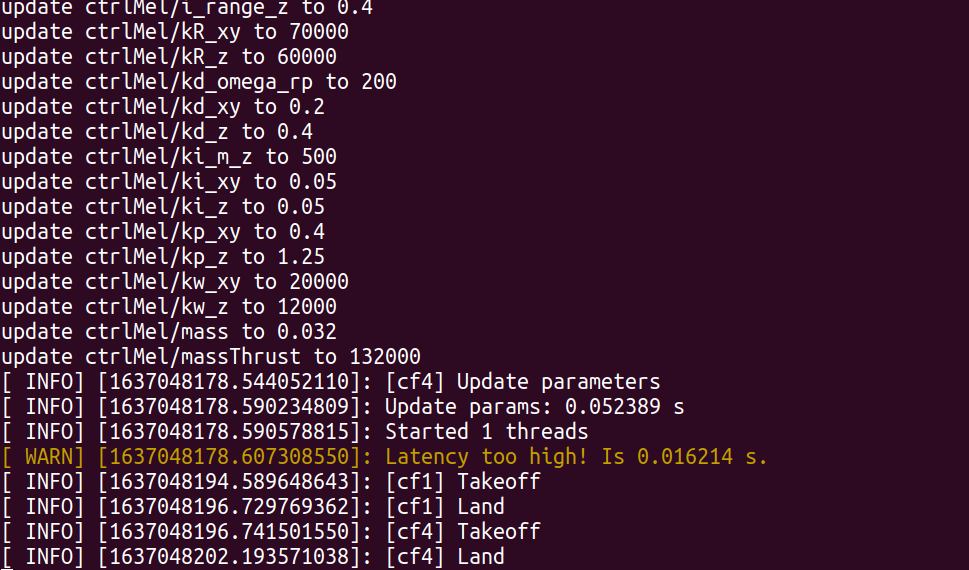Click the timestamp 1637048196.741501550

pyautogui.click(x=230, y=532)
